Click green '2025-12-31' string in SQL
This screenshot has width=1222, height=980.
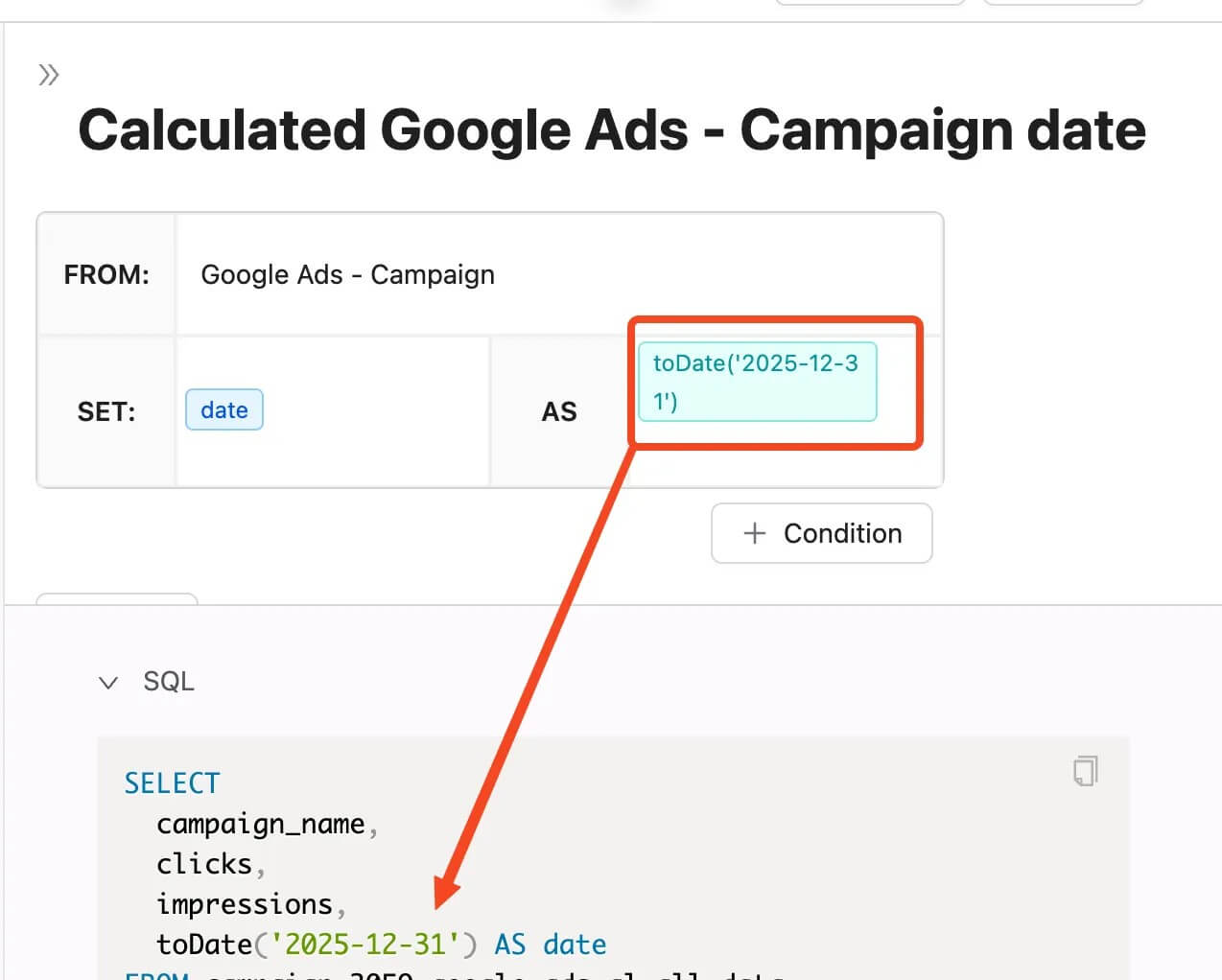[365, 945]
